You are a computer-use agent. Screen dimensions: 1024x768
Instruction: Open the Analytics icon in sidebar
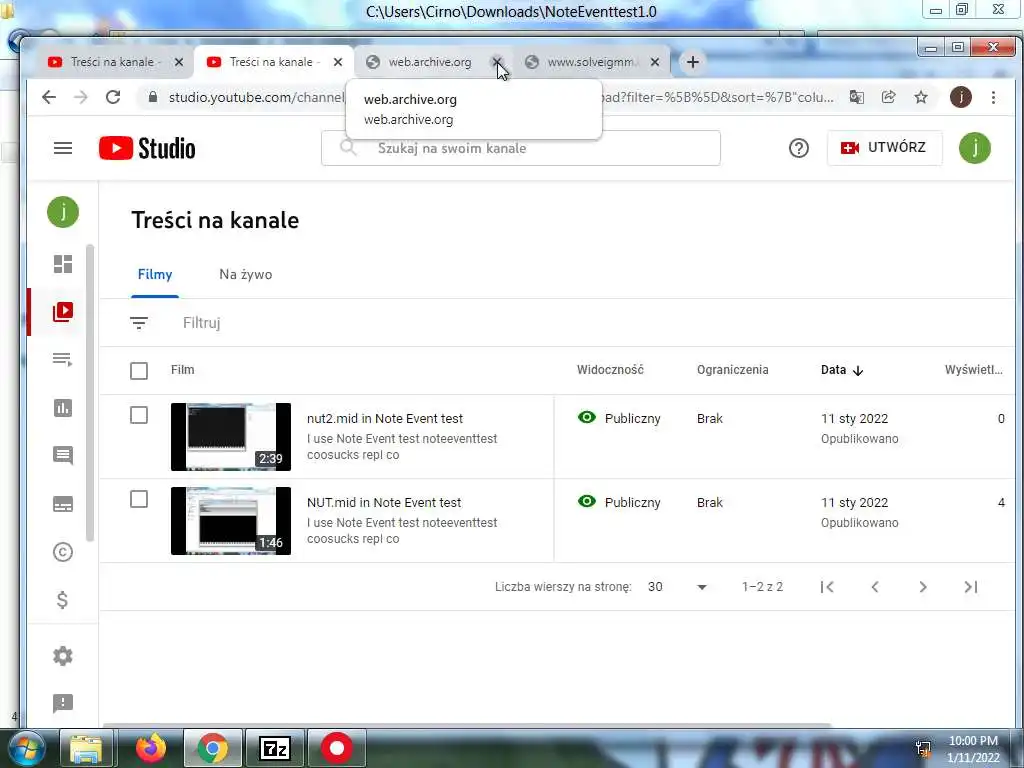tap(63, 408)
